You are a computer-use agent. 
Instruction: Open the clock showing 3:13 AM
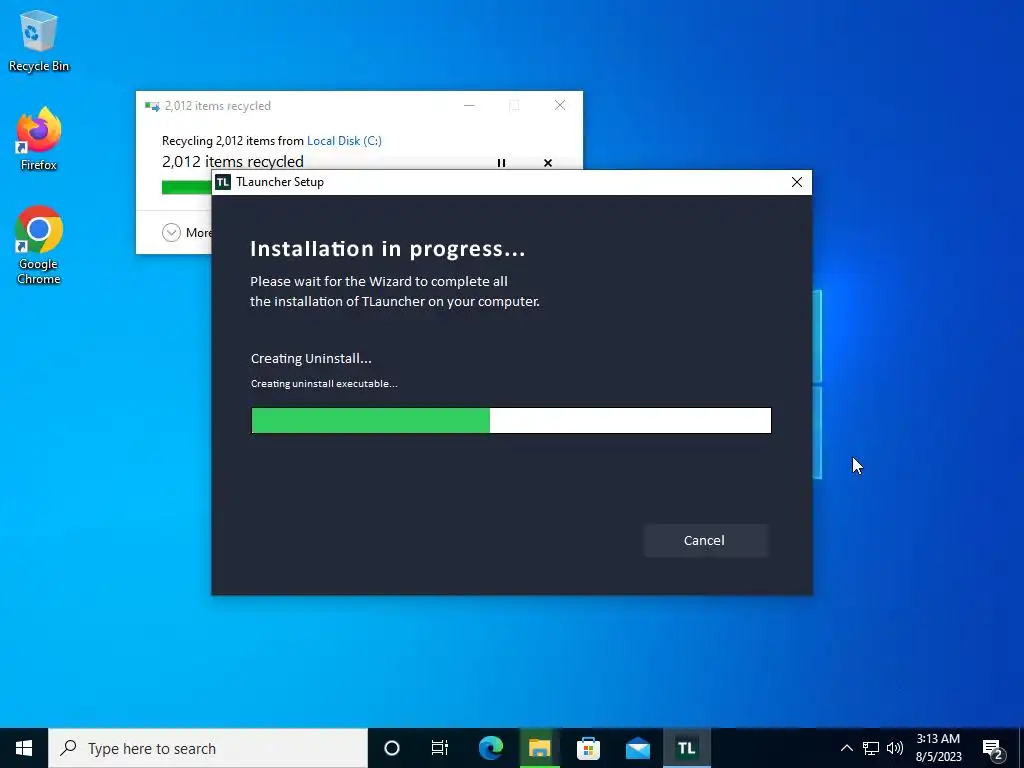coord(938,748)
